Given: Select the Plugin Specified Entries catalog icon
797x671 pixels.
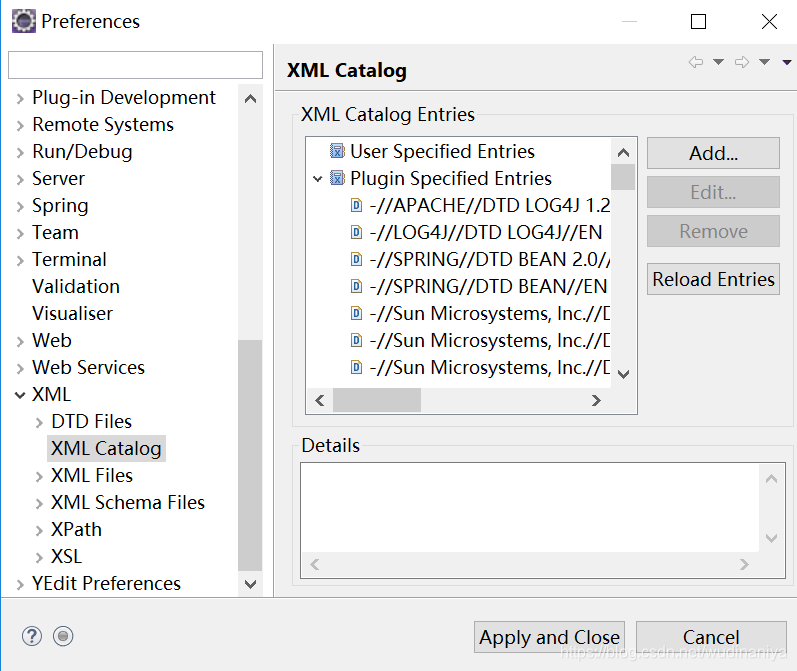Looking at the screenshot, I should pyautogui.click(x=337, y=178).
